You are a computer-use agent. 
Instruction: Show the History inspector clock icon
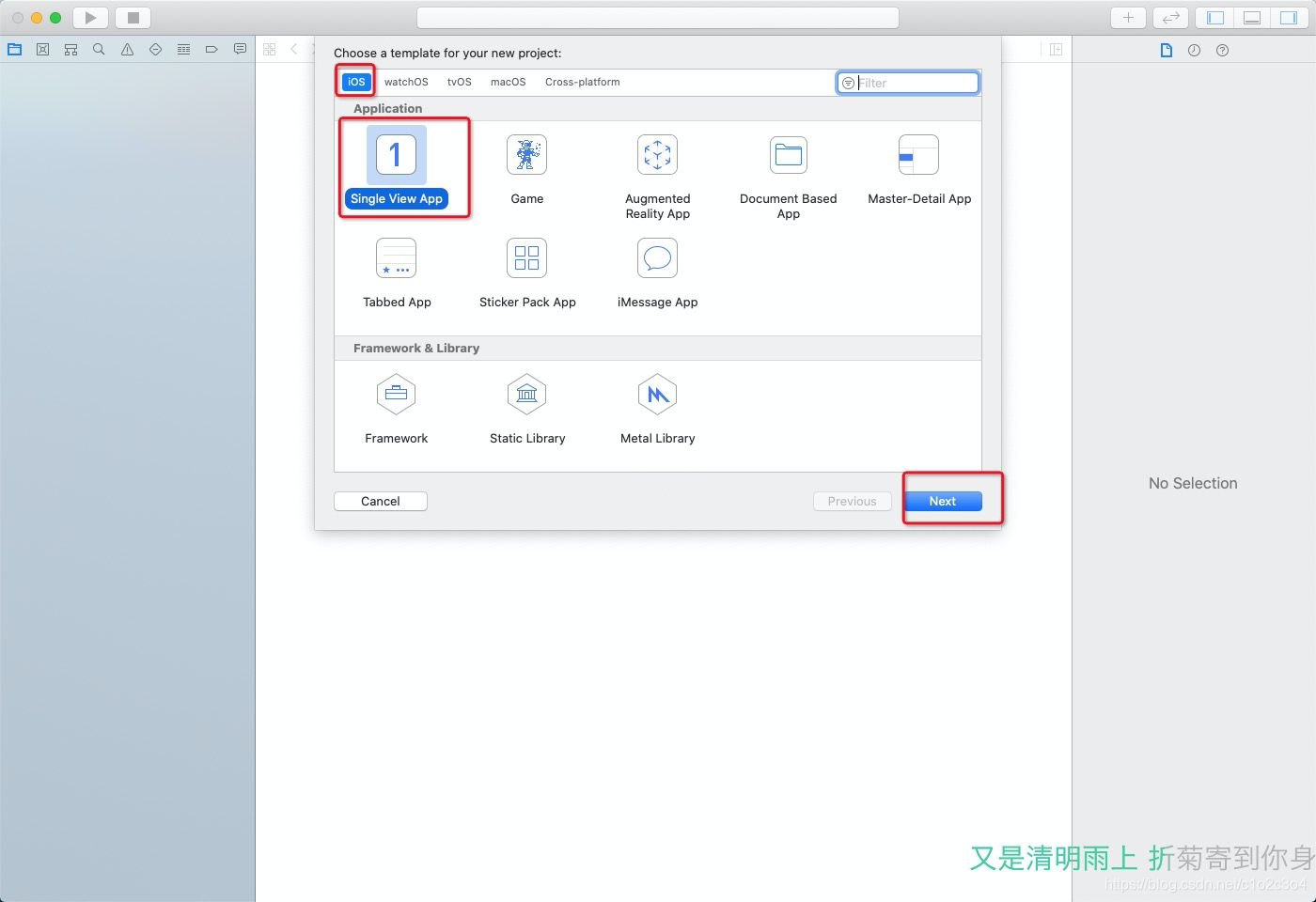[x=1194, y=51]
